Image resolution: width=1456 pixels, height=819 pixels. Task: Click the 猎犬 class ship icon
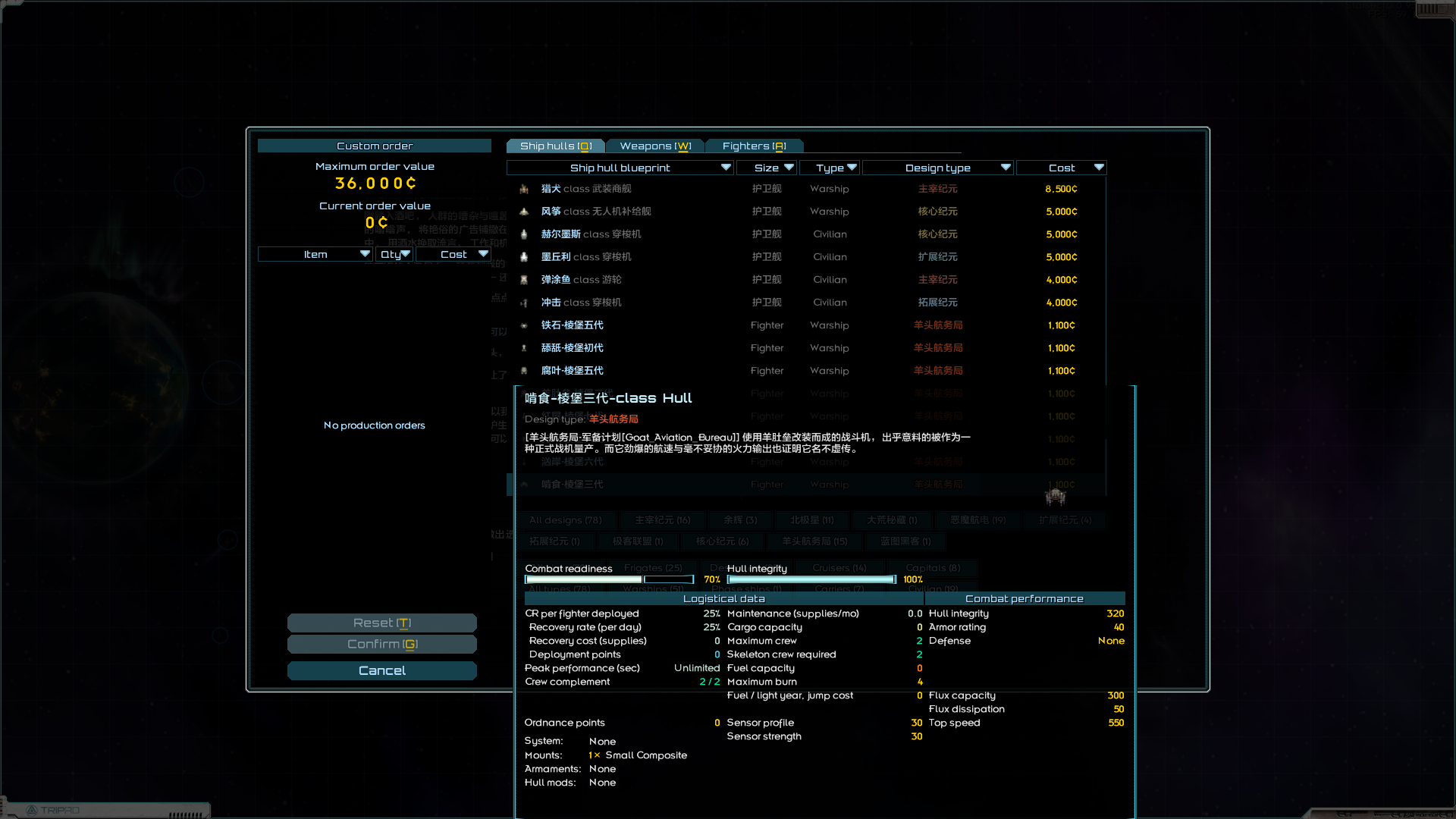pos(524,189)
